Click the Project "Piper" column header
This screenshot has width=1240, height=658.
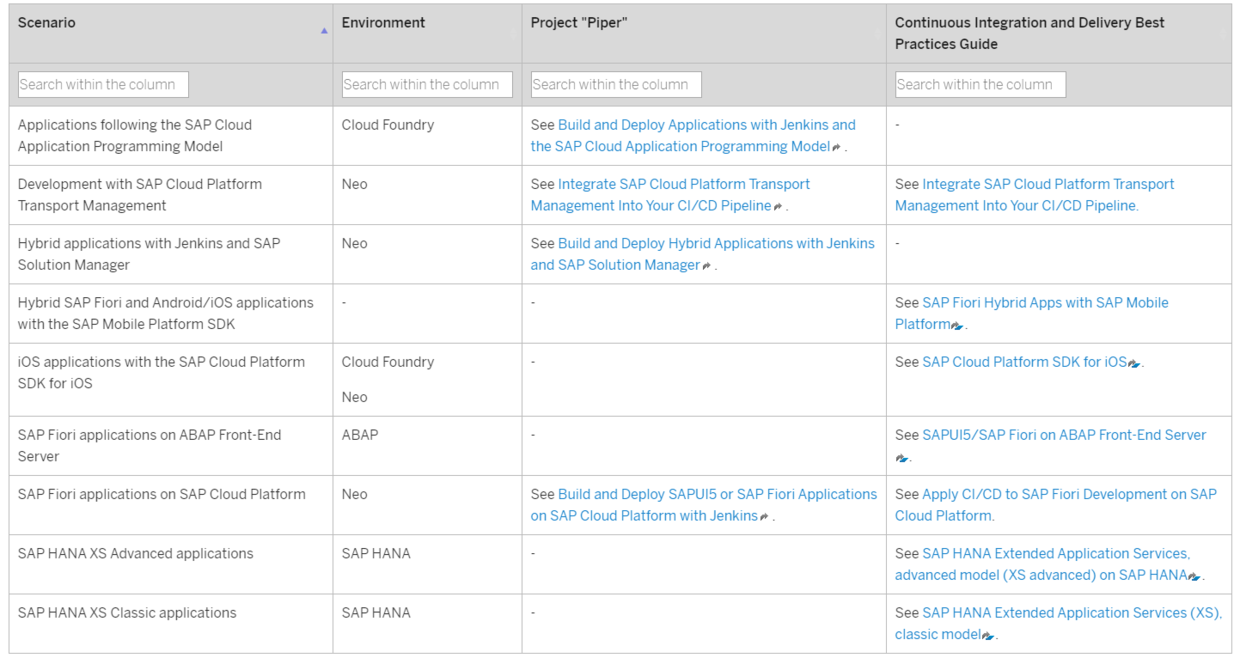pos(578,23)
